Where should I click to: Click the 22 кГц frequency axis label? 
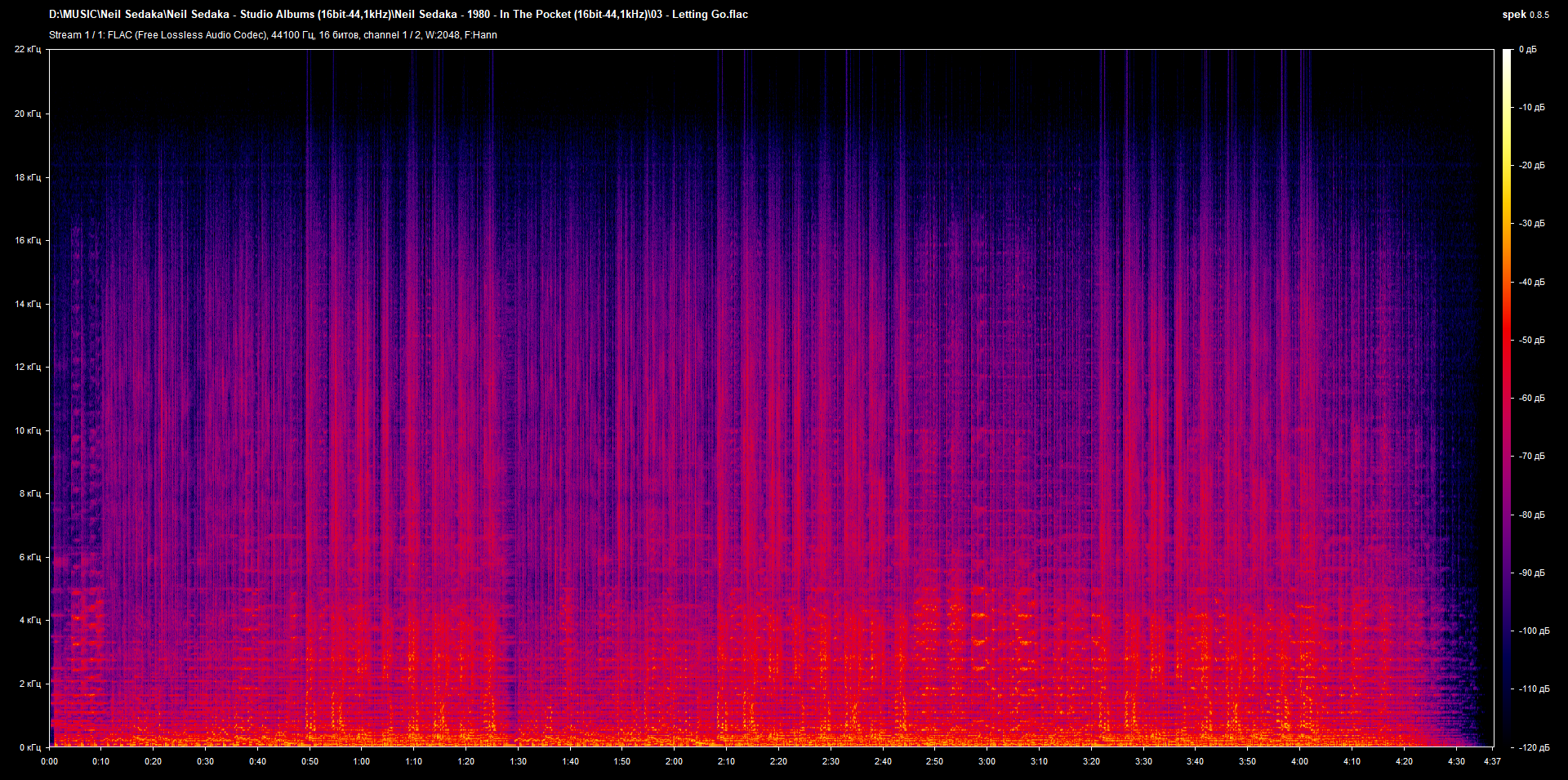click(x=28, y=50)
